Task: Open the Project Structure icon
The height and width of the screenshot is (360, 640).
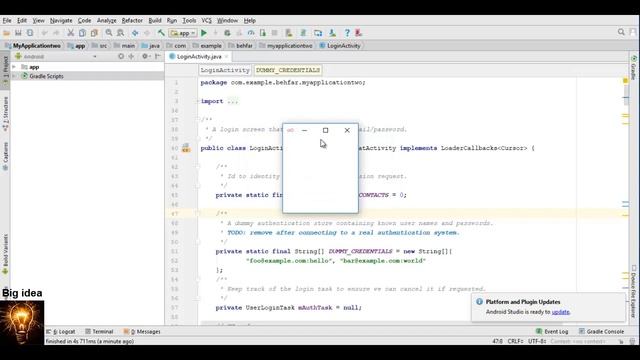Action: pos(318,33)
